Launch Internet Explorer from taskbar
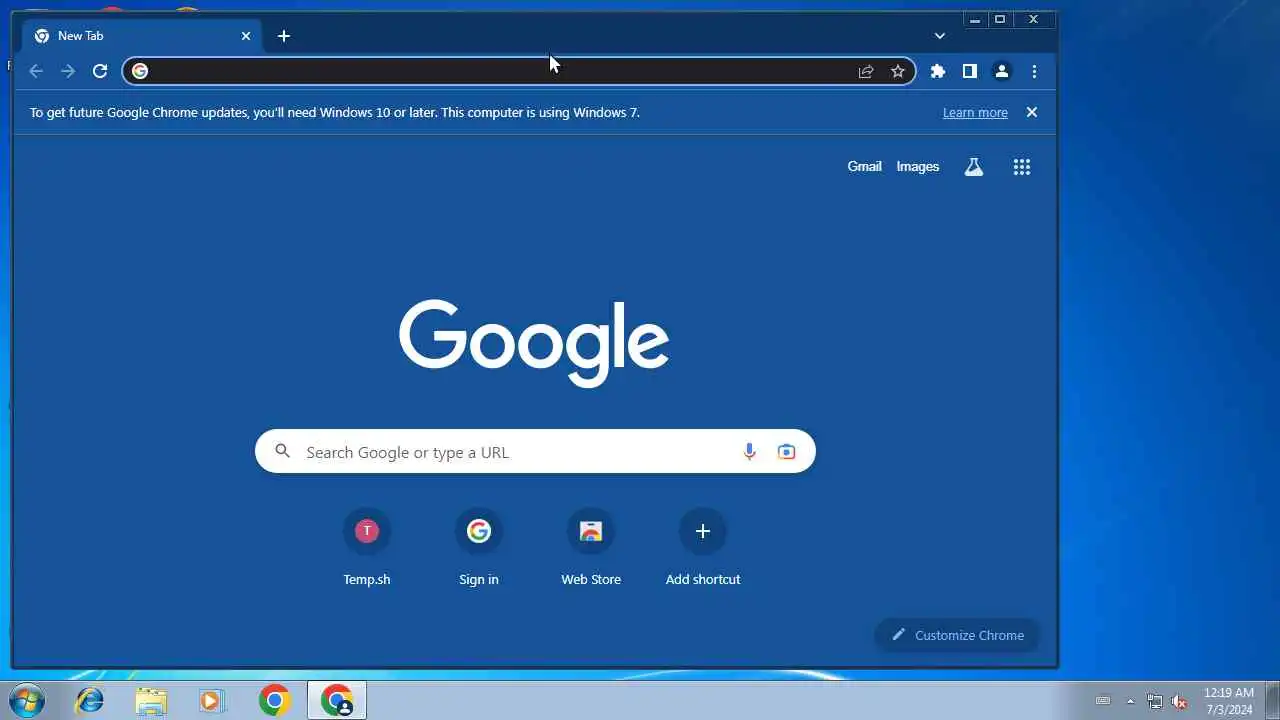 (90, 700)
